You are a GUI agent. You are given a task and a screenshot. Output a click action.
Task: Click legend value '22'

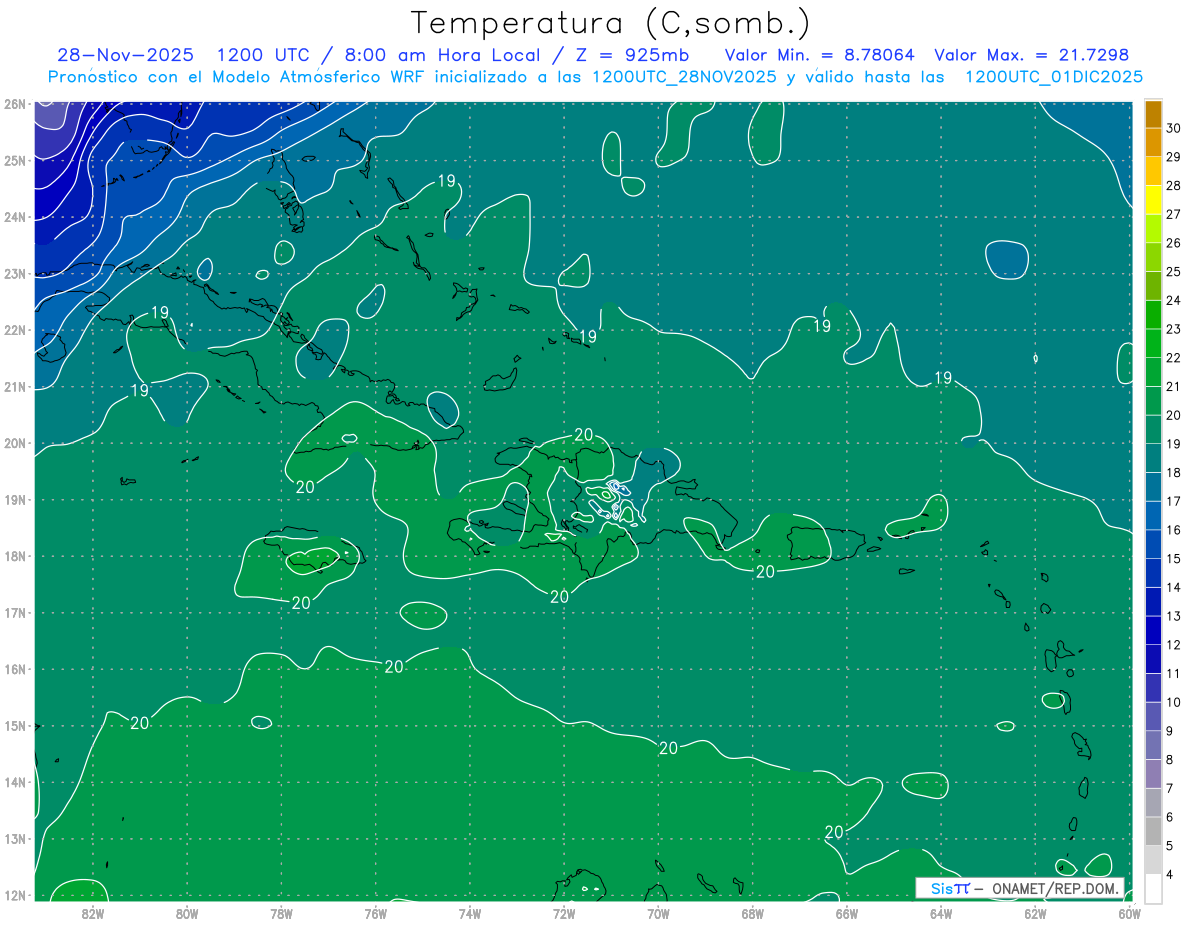pos(1173,358)
